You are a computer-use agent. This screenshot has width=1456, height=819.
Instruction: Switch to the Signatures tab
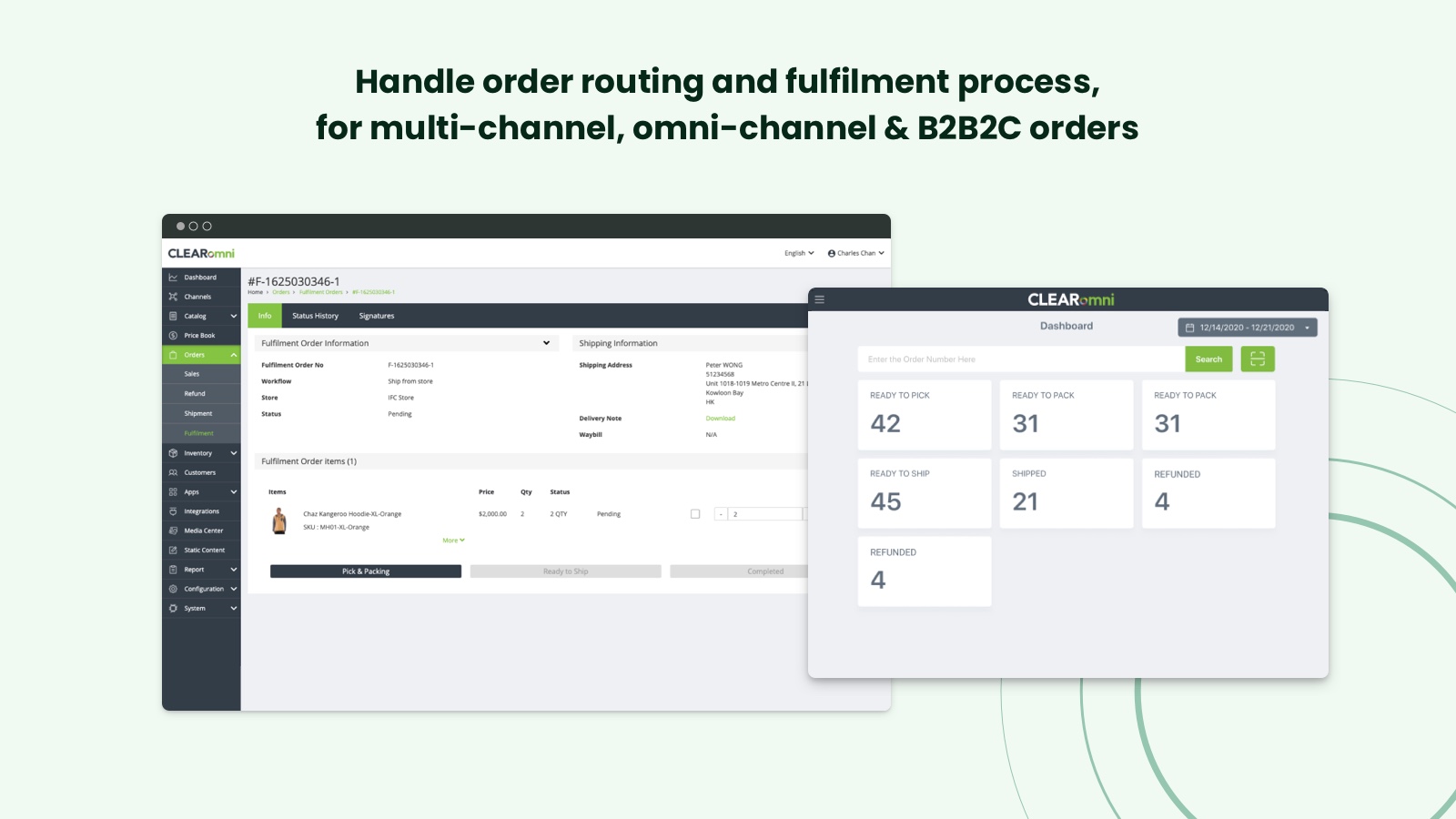[377, 316]
